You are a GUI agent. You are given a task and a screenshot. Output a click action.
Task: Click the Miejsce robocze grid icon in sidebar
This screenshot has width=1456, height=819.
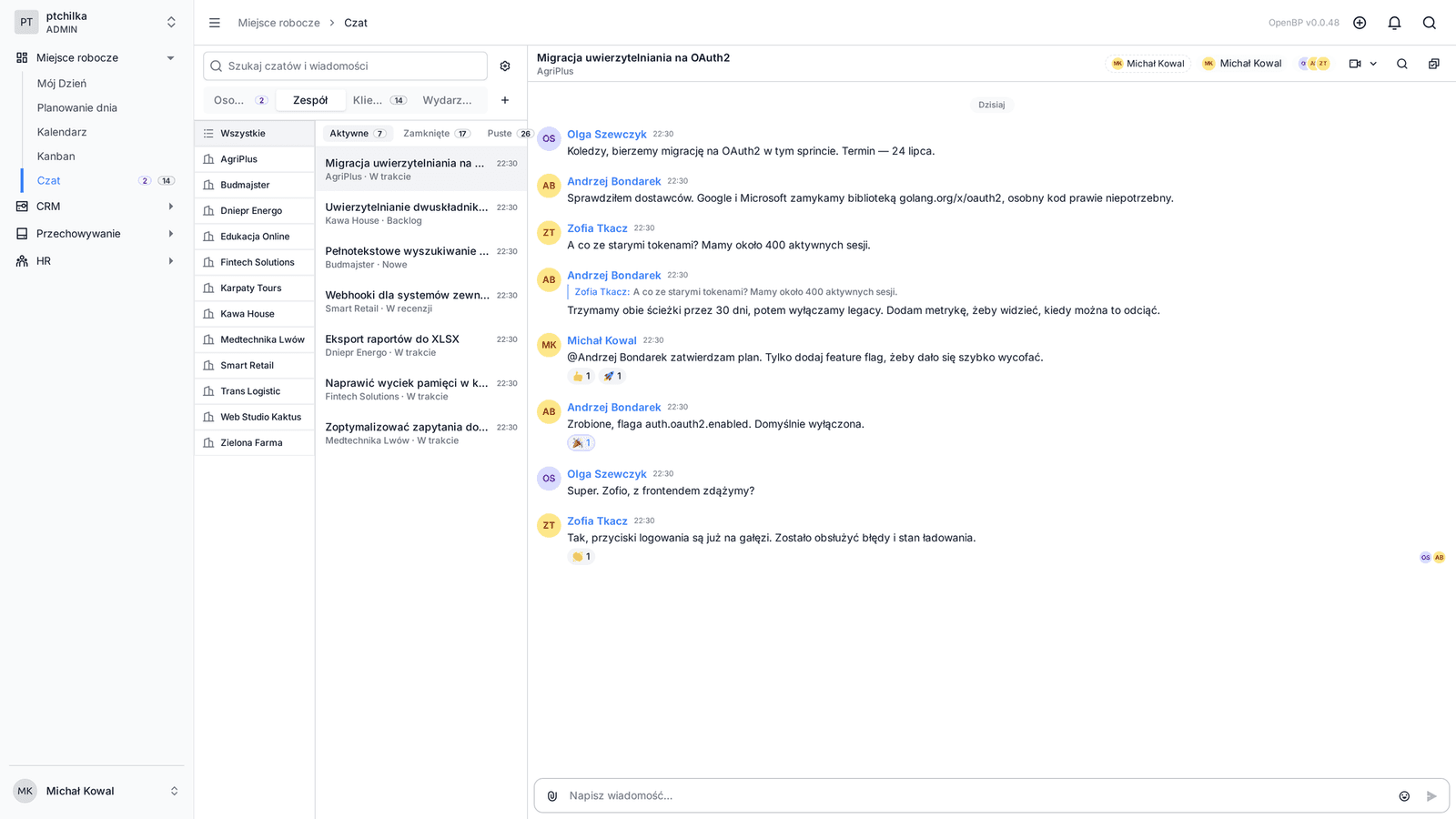[22, 57]
